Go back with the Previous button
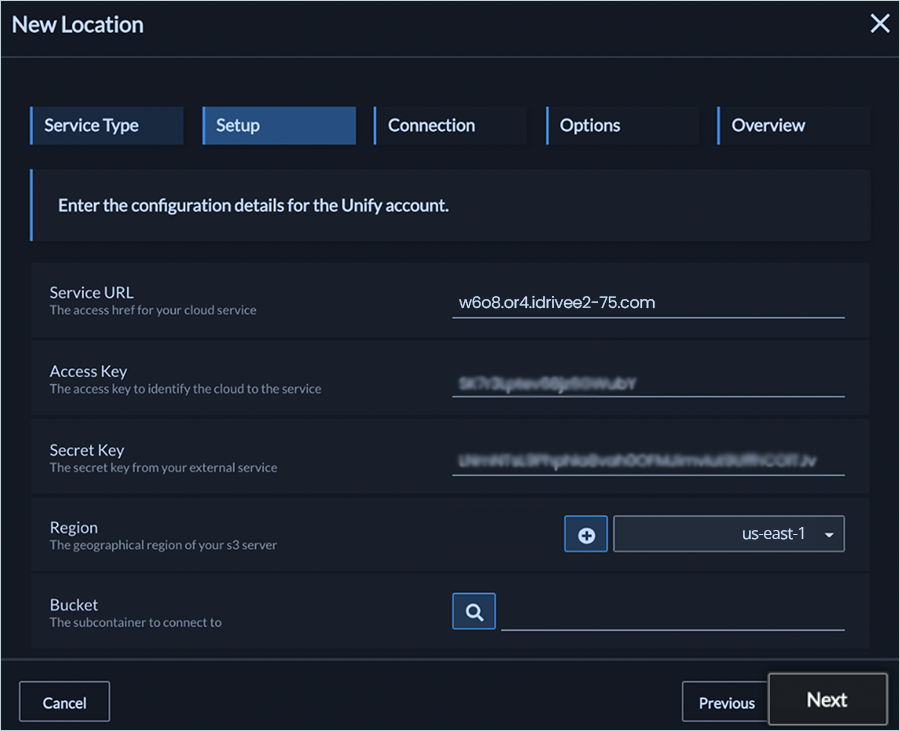The image size is (900, 731). pos(726,703)
